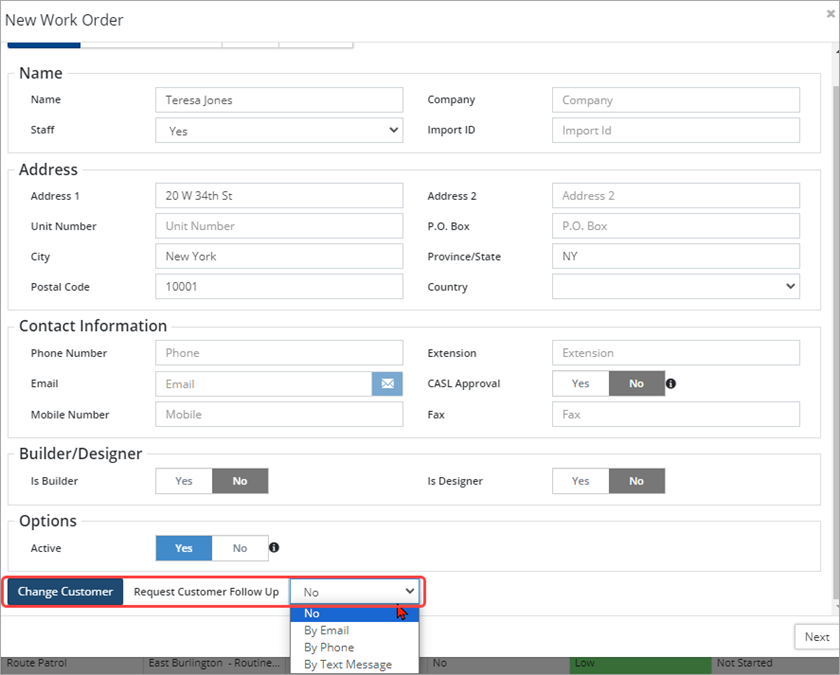Click the email envelope icon button
The image size is (840, 675).
[387, 384]
